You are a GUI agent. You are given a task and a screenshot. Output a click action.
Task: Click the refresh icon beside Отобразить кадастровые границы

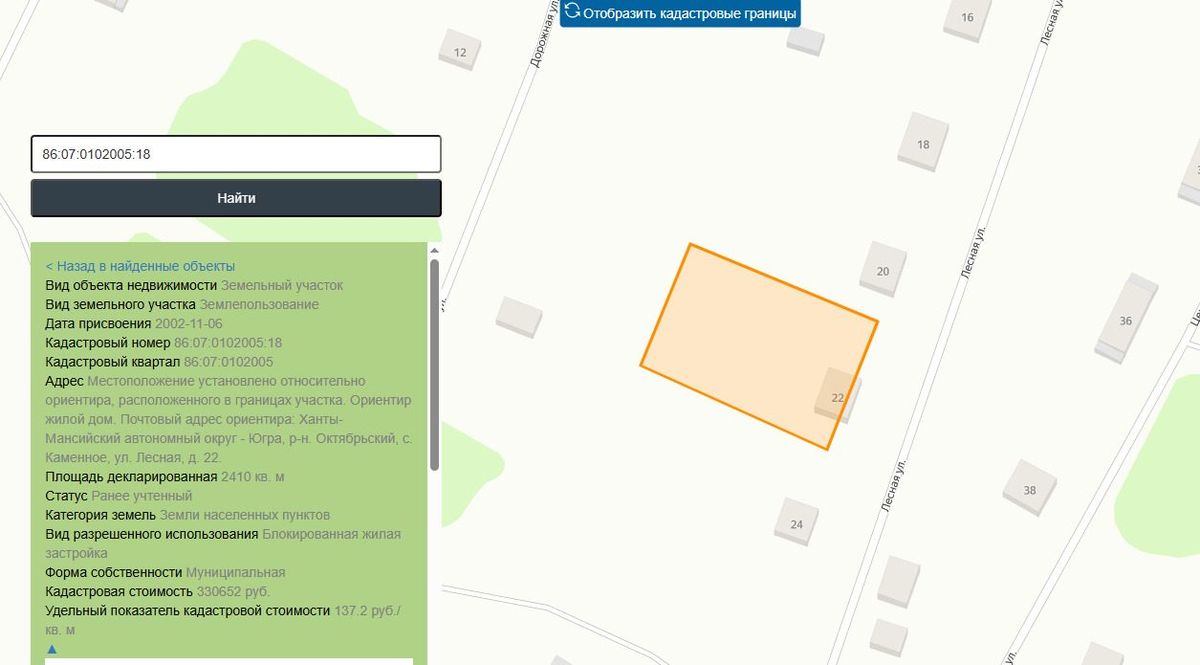[x=572, y=12]
